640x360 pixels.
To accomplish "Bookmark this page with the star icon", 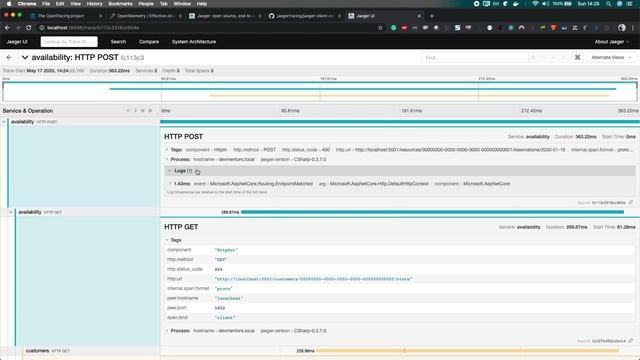I will click(x=380, y=28).
